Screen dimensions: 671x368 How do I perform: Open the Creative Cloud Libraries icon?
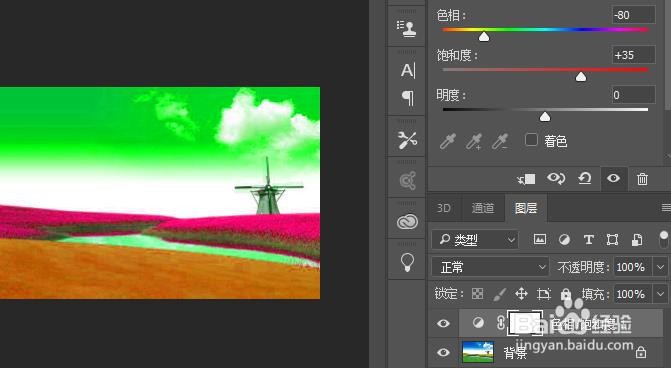click(x=407, y=222)
